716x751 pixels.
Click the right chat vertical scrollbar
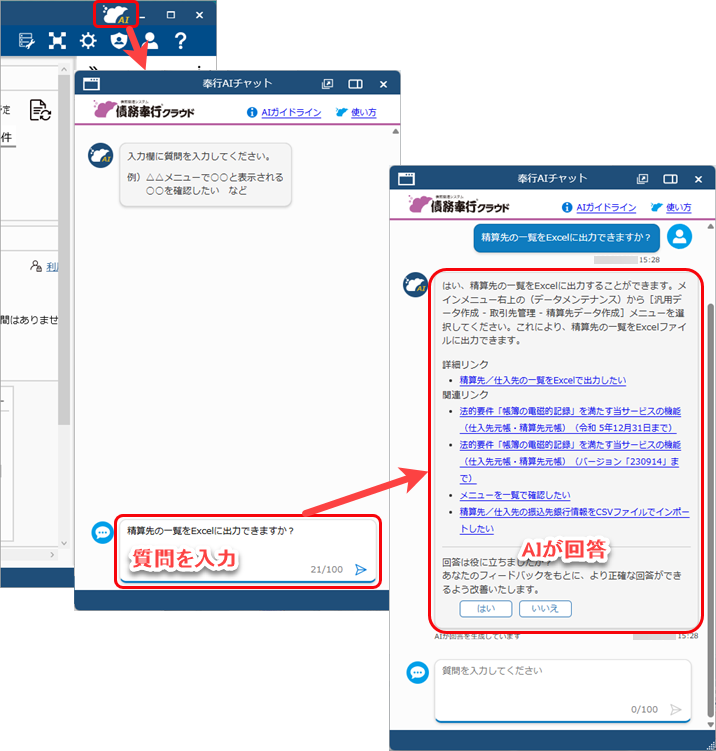[711, 510]
